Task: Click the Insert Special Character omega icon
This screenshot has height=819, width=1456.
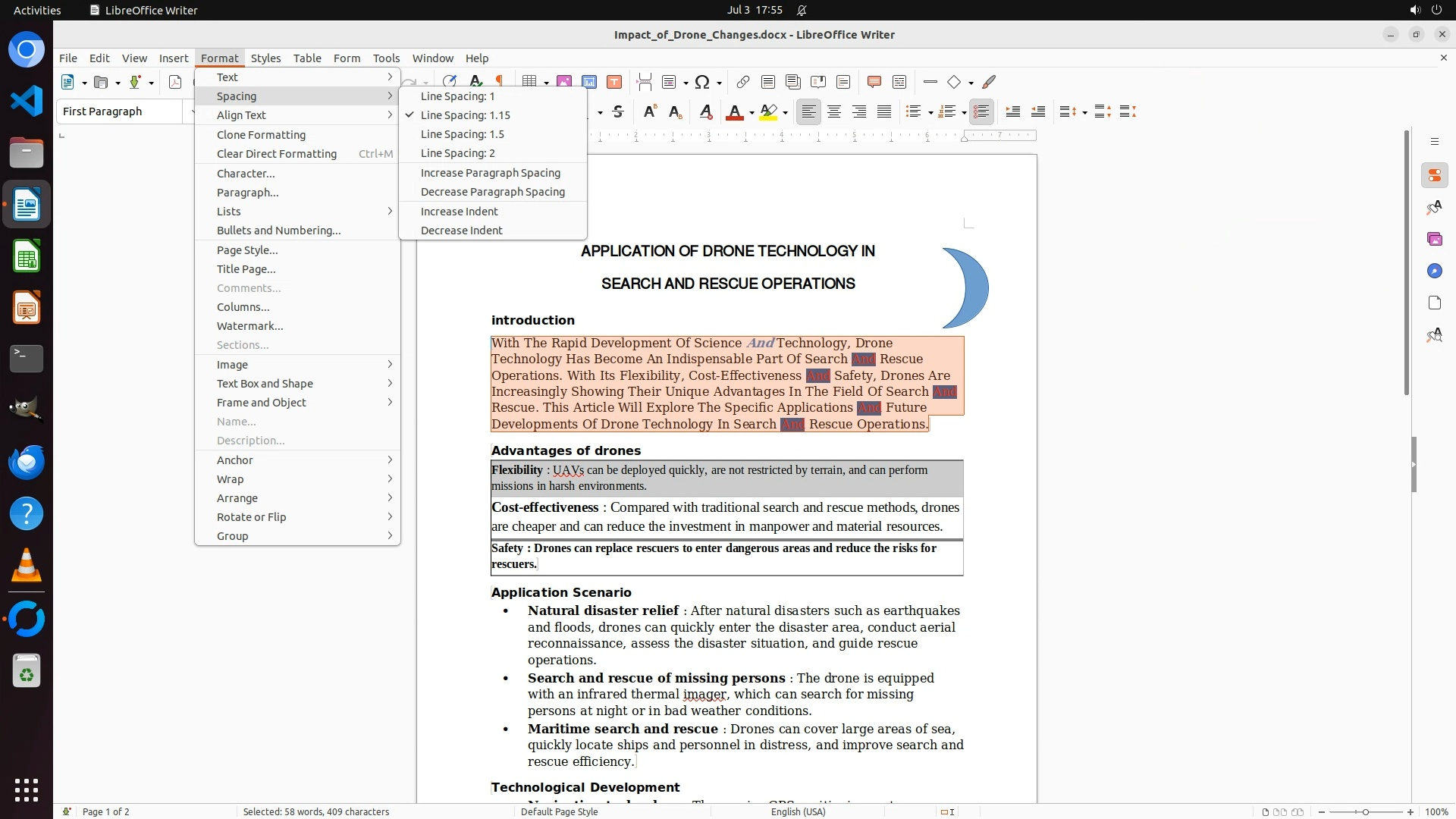Action: [702, 82]
